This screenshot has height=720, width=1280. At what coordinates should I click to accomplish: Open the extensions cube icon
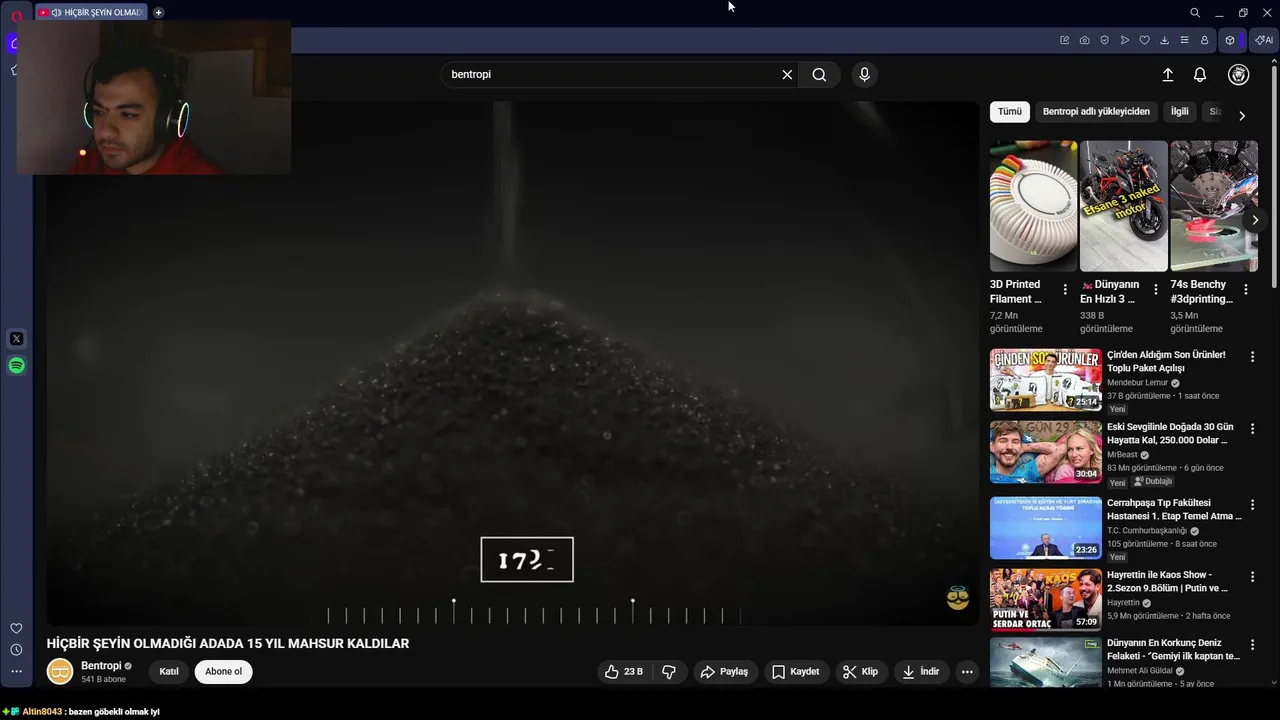coord(1230,40)
